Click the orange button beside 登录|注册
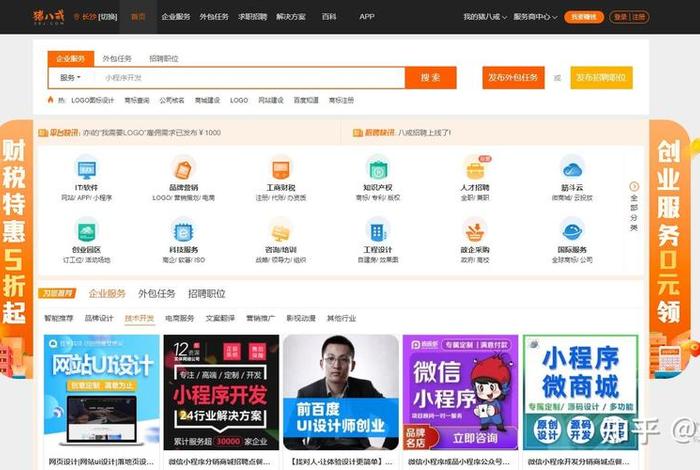This screenshot has width=700, height=470. (584, 17)
